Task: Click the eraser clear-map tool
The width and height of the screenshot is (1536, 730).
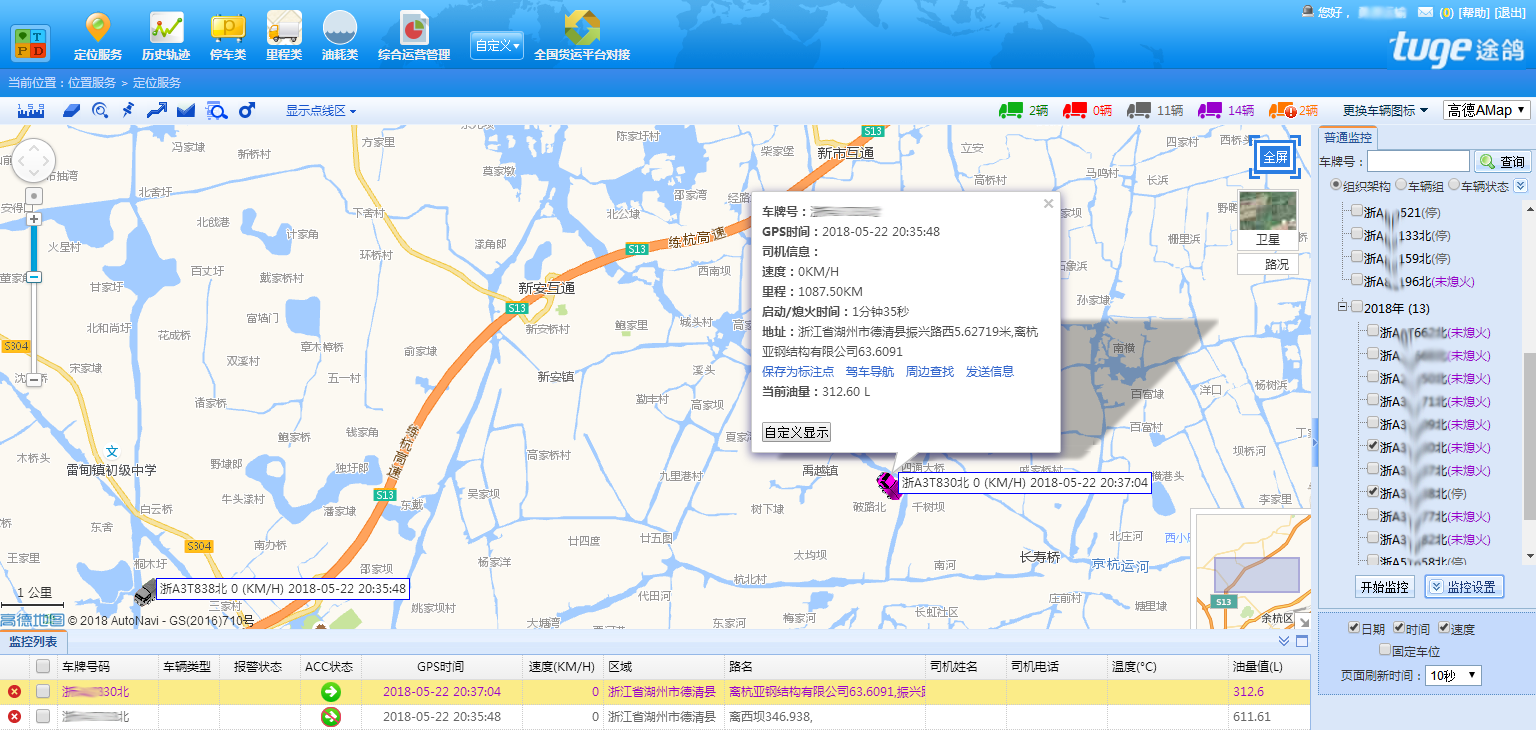Action: tap(71, 110)
